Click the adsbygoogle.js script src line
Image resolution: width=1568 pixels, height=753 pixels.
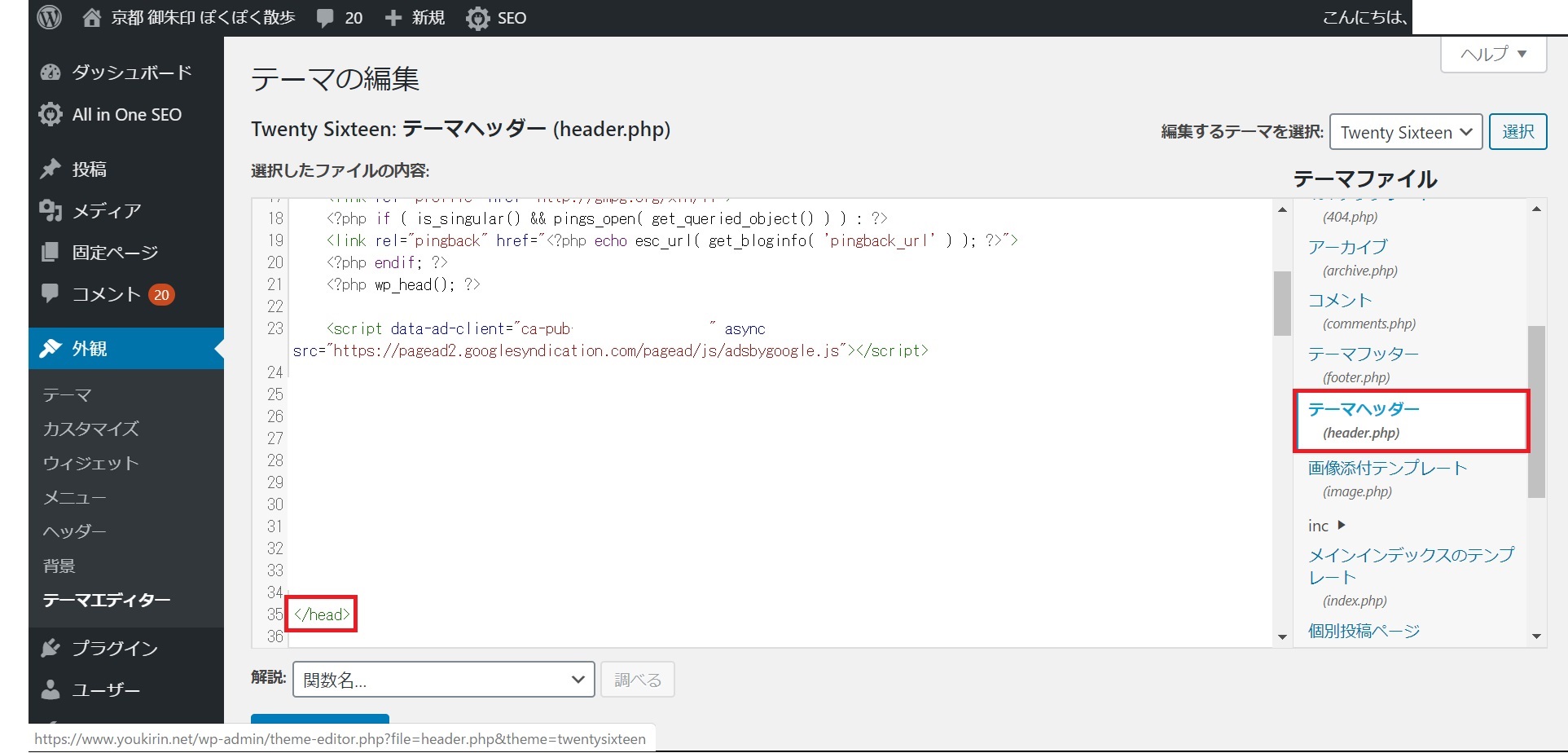tap(610, 350)
